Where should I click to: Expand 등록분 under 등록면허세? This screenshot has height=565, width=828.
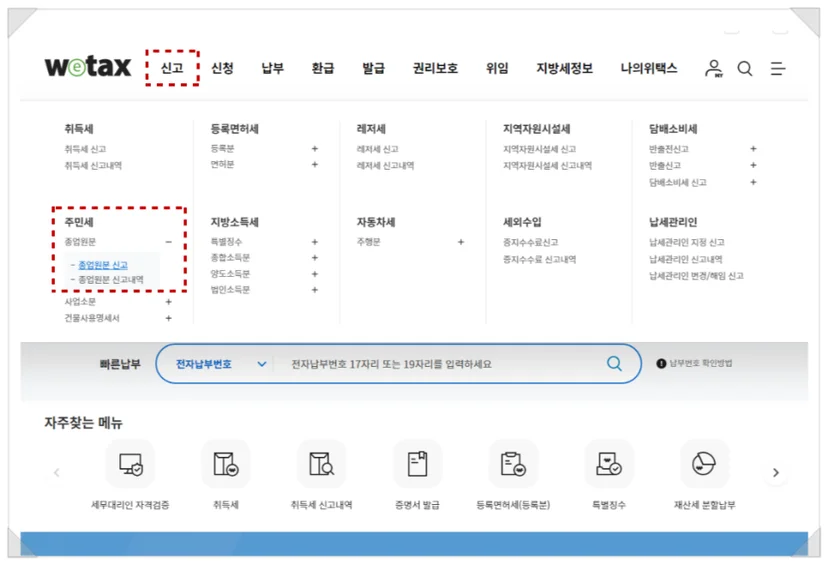coord(315,149)
